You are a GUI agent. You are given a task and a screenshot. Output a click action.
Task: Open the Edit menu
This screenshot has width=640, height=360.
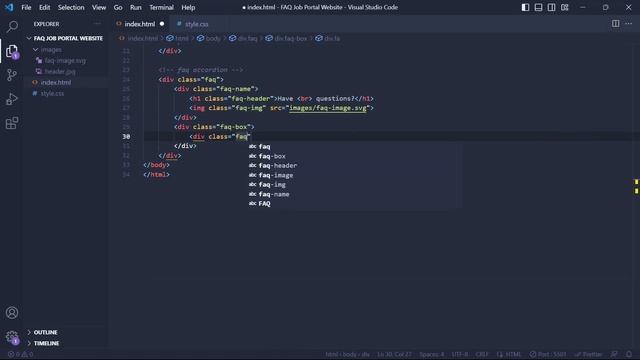[x=44, y=7]
